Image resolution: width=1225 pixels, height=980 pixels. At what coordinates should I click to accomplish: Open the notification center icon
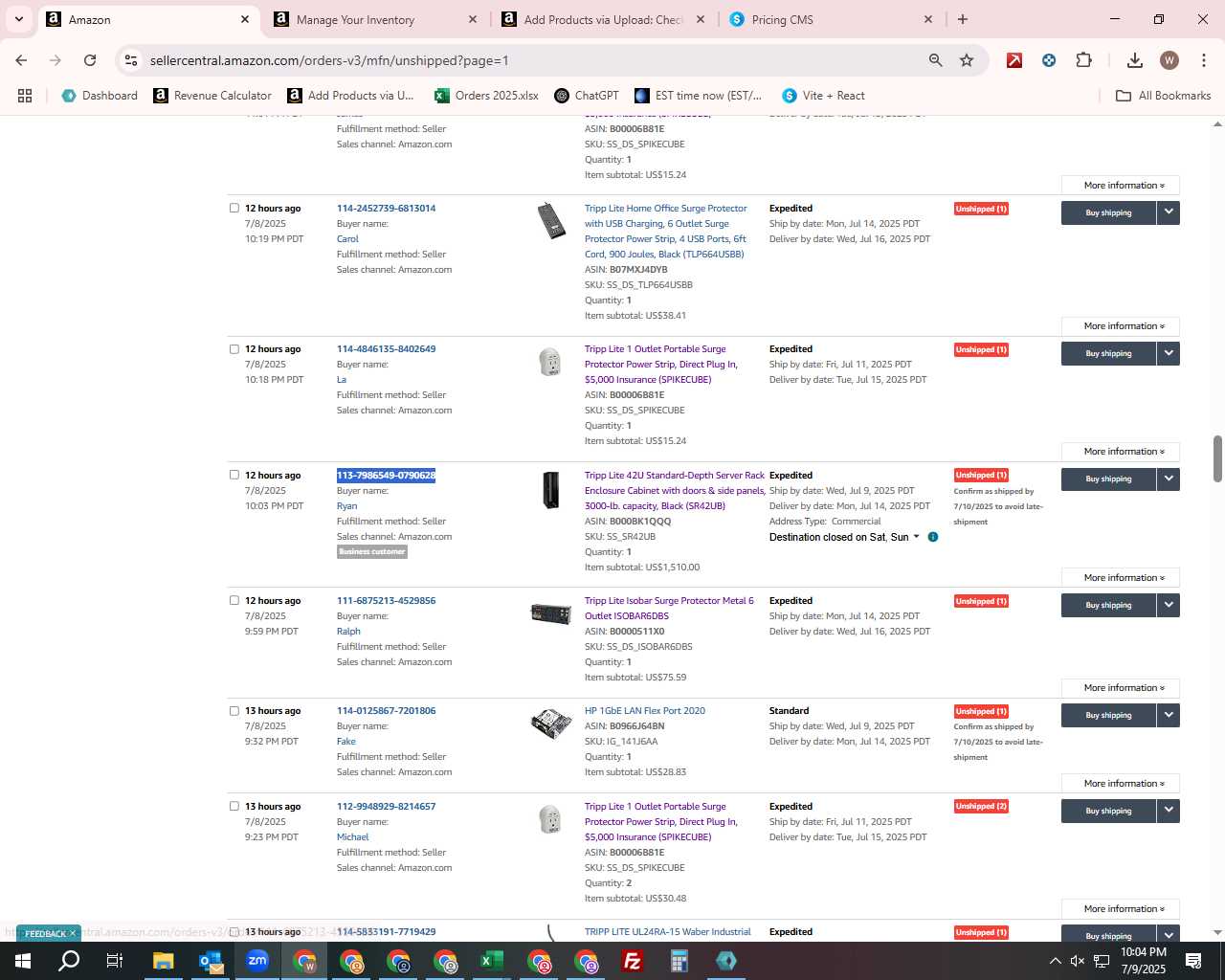(1193, 961)
